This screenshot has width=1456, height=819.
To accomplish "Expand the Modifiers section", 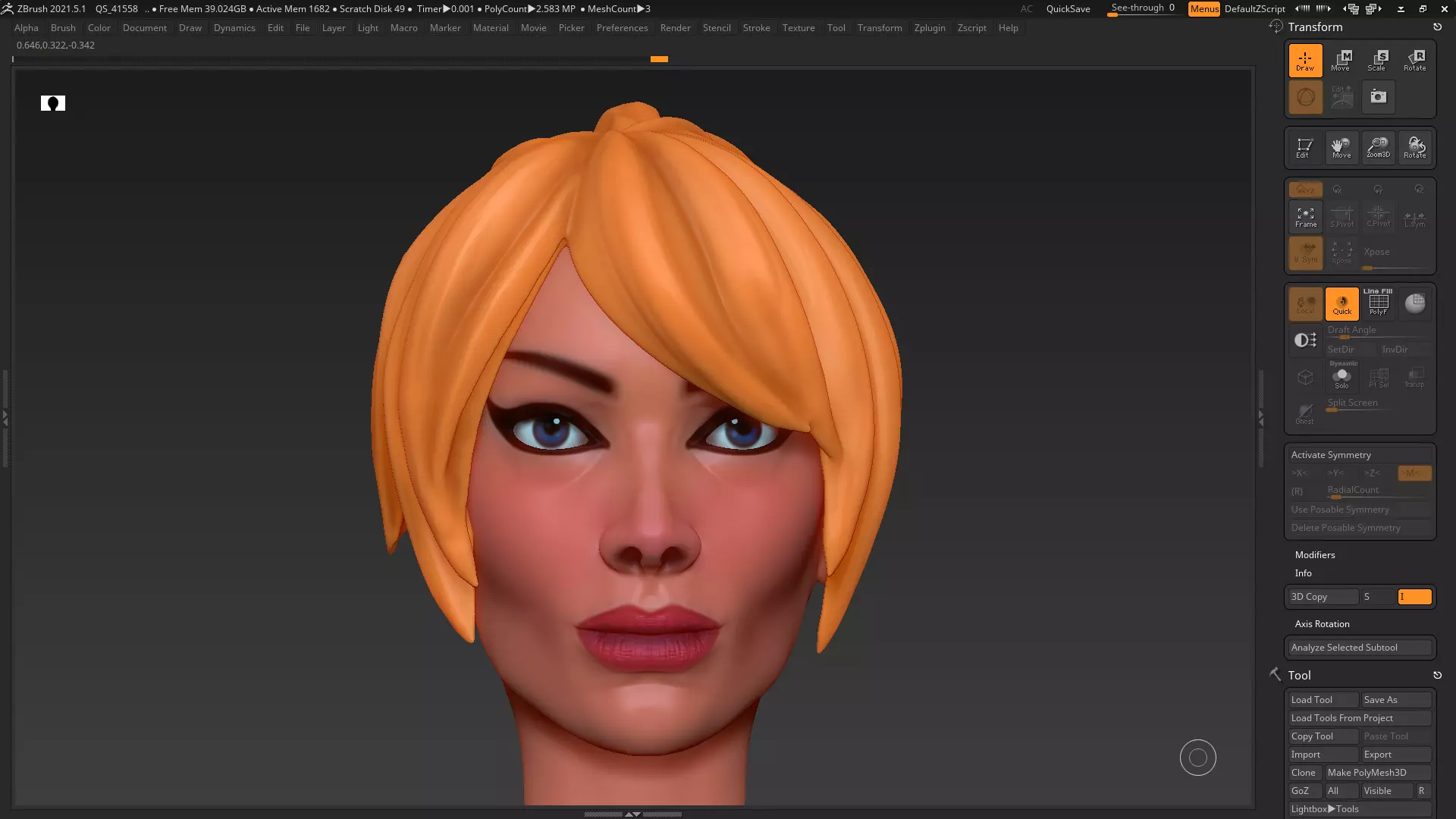I will pos(1314,555).
